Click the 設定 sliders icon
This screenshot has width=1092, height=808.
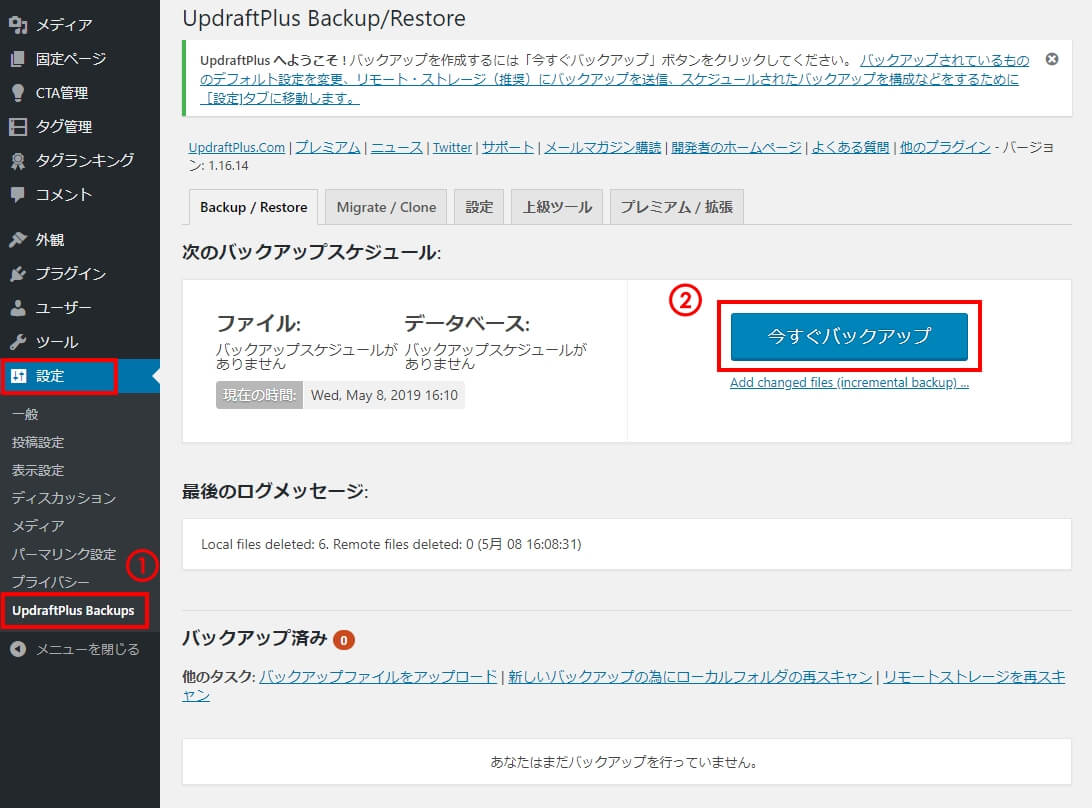coord(18,376)
